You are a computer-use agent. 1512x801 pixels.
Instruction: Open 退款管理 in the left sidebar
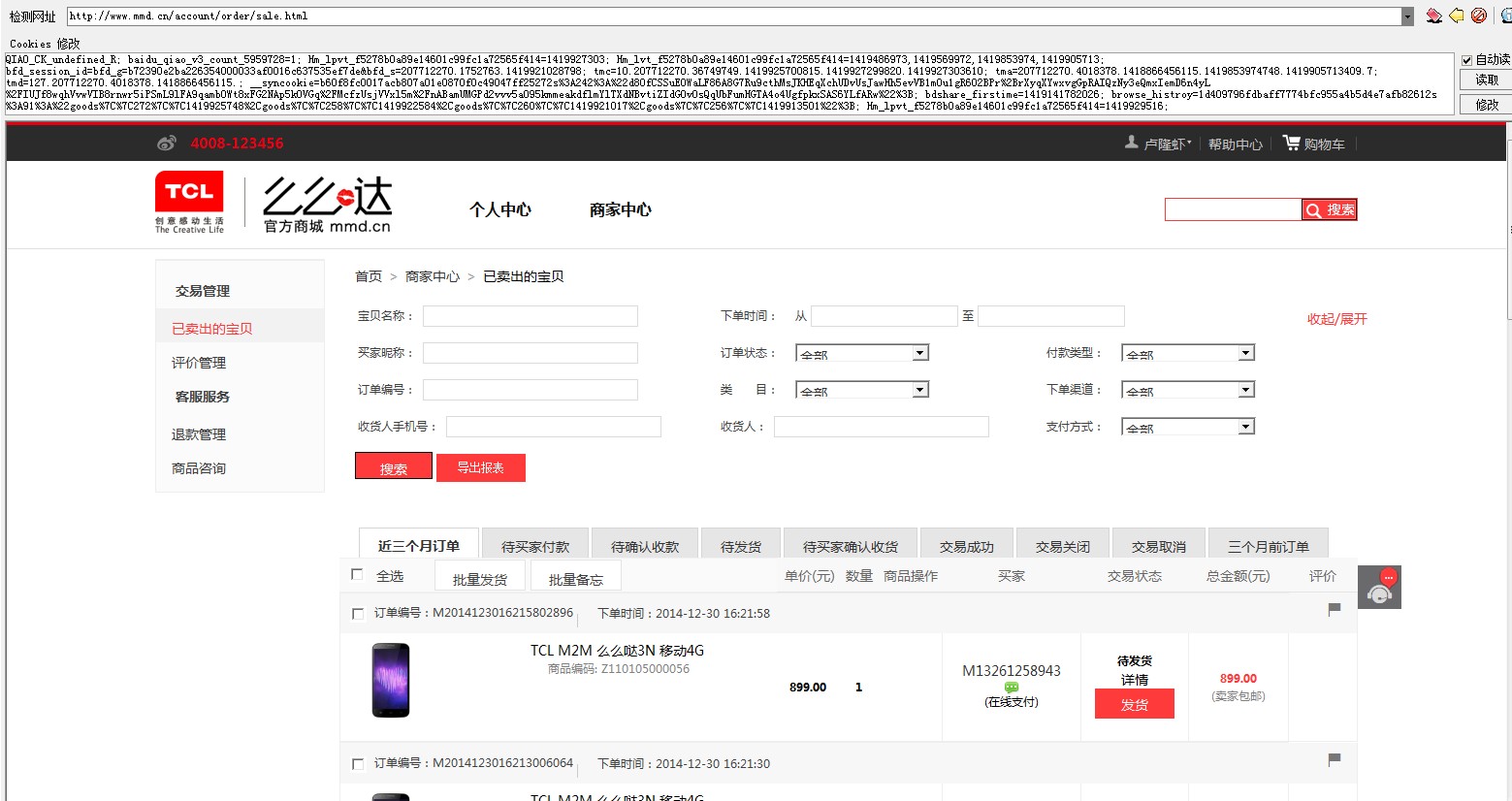click(x=199, y=434)
